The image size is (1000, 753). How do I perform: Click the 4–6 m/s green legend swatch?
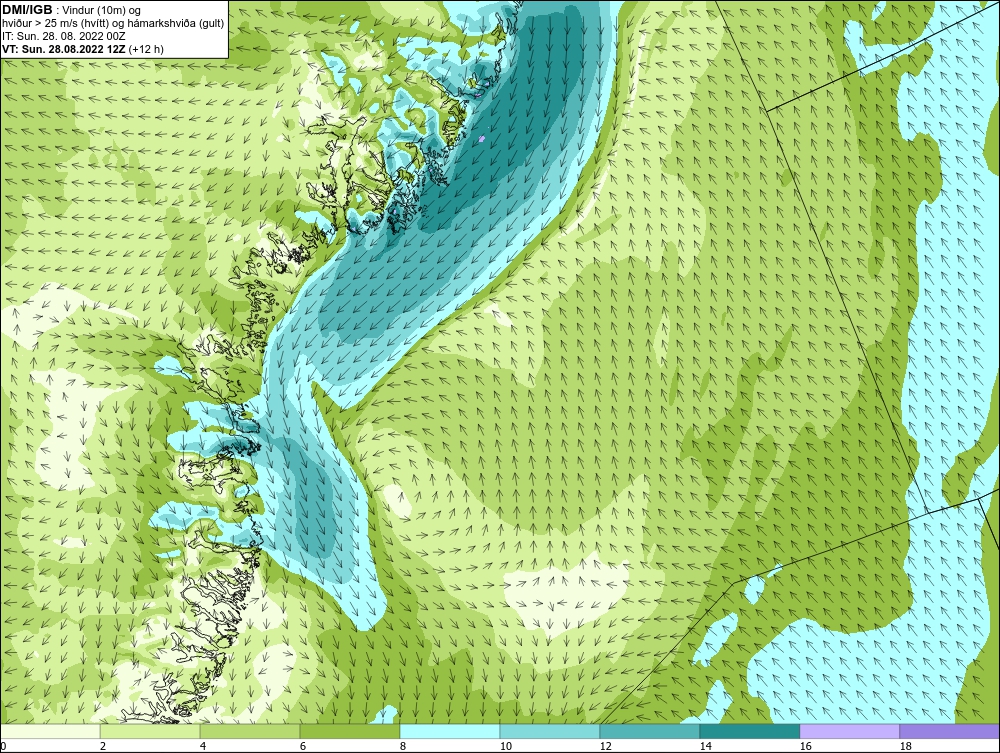point(250,731)
